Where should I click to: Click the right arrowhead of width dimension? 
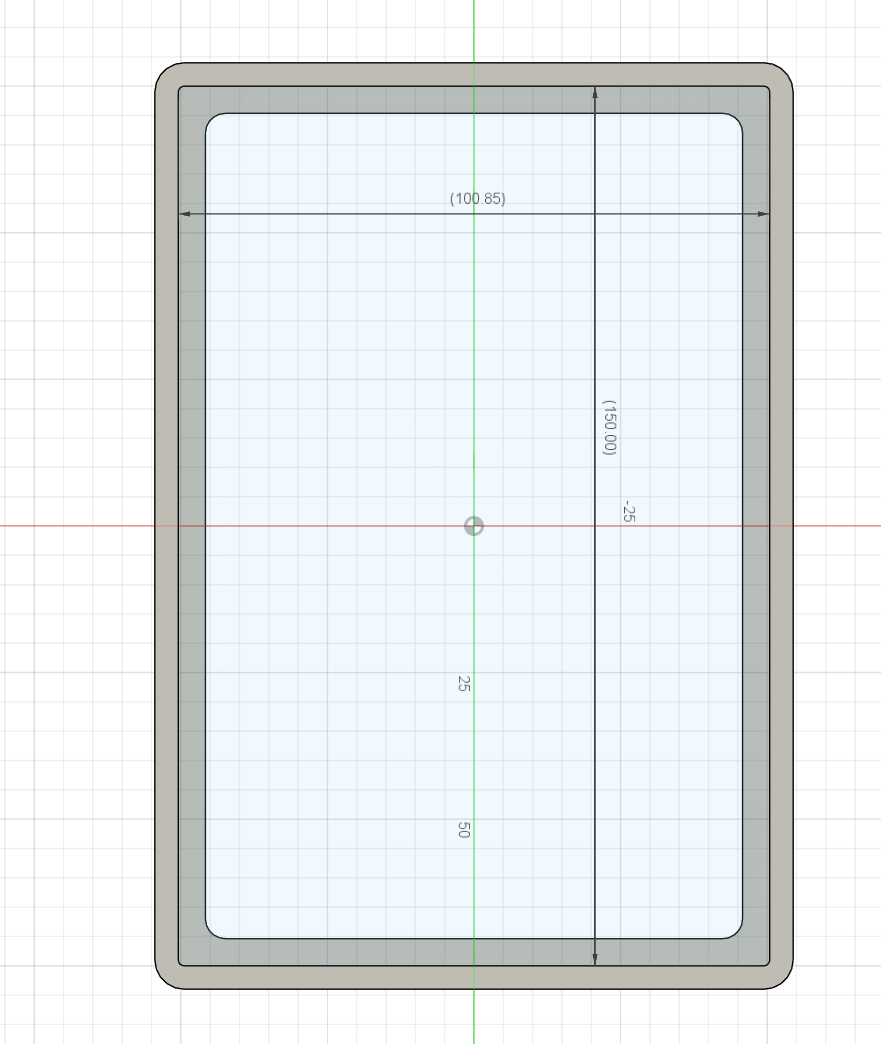763,214
